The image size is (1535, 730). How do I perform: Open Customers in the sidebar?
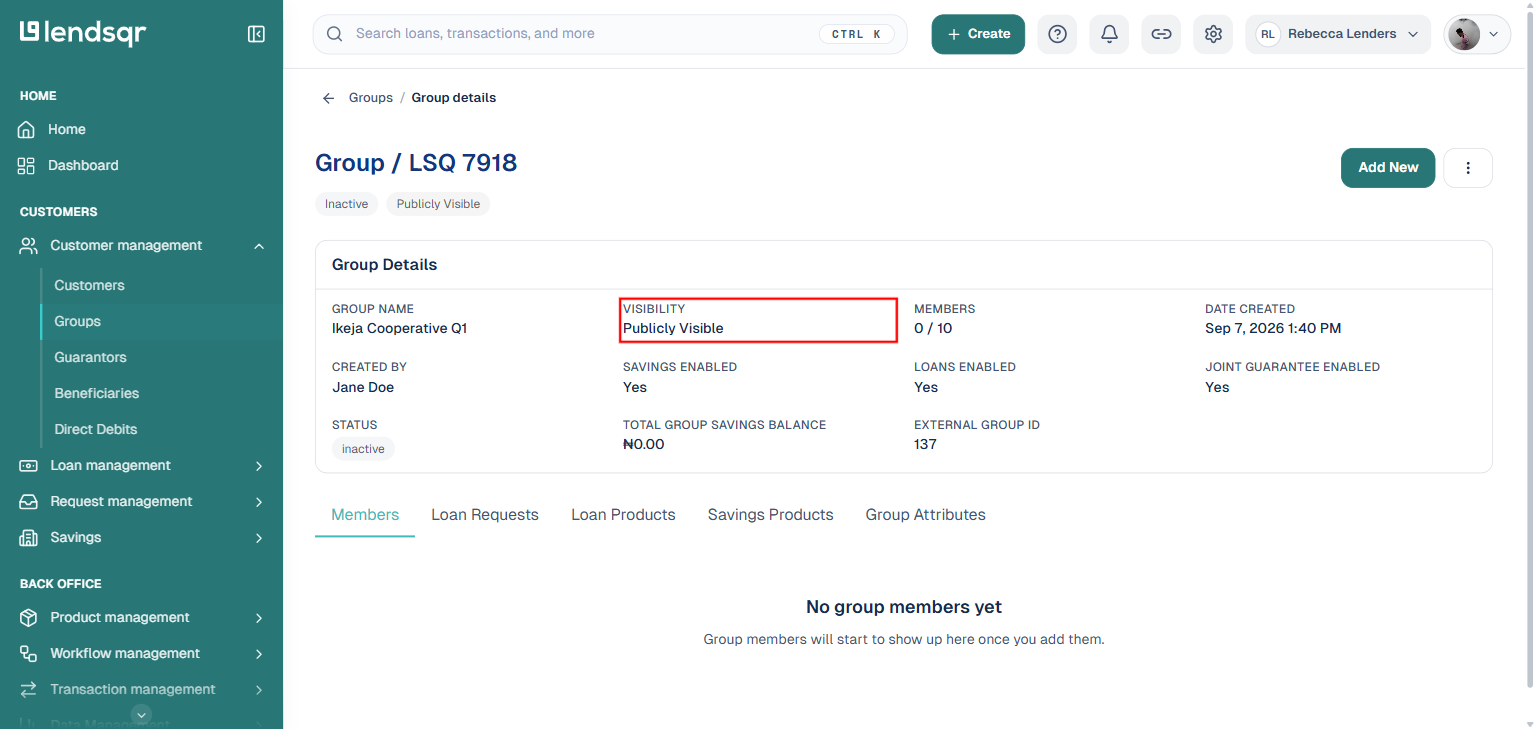pos(89,286)
